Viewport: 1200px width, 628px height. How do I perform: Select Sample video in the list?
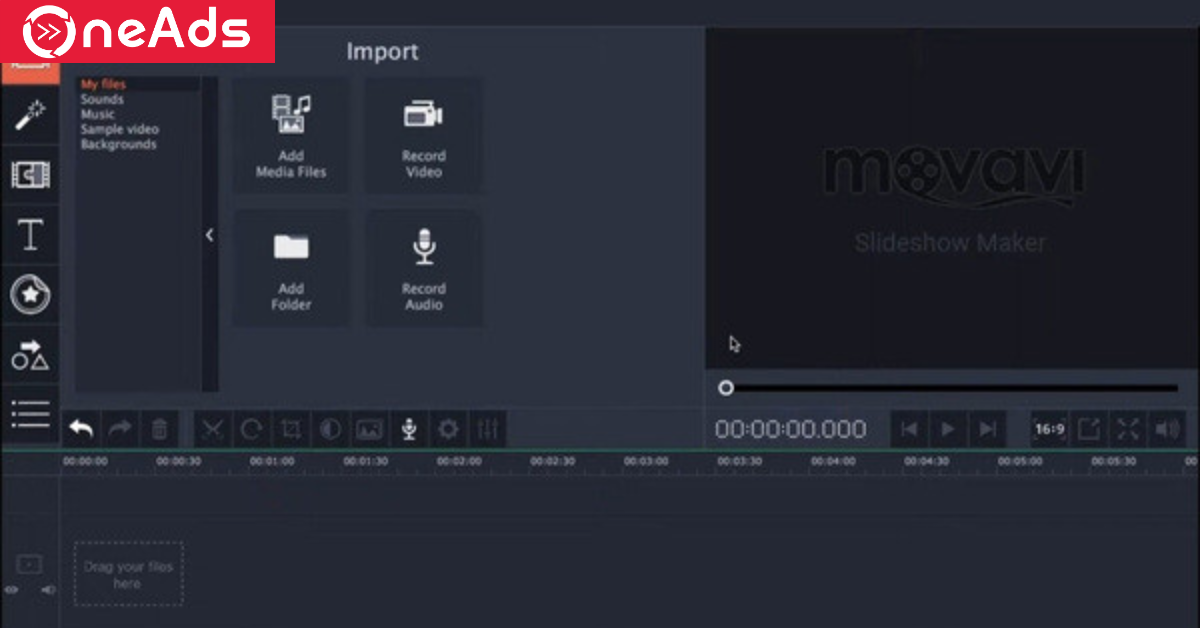(119, 130)
